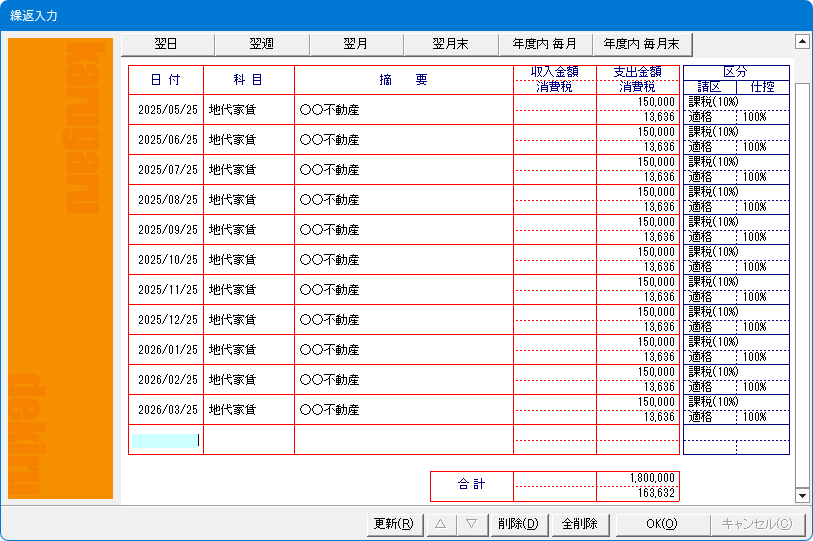Screen dimensions: 813x541
Task: Click the 年度内 毎月 button
Action: pos(544,44)
